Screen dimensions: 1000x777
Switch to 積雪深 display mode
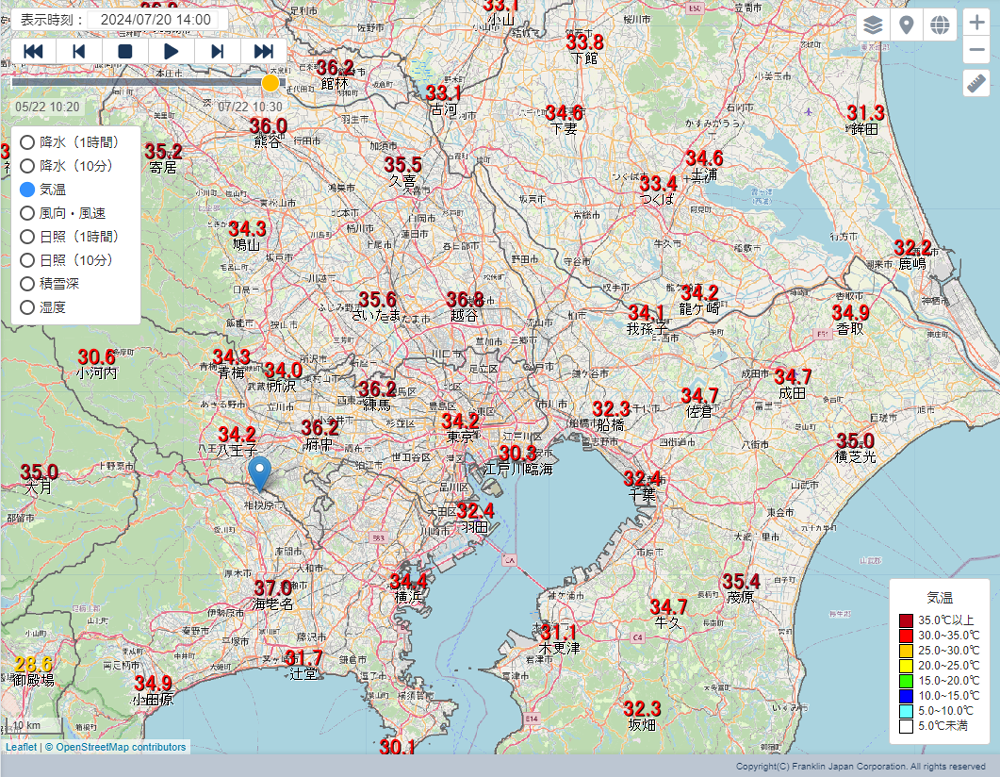(28, 284)
